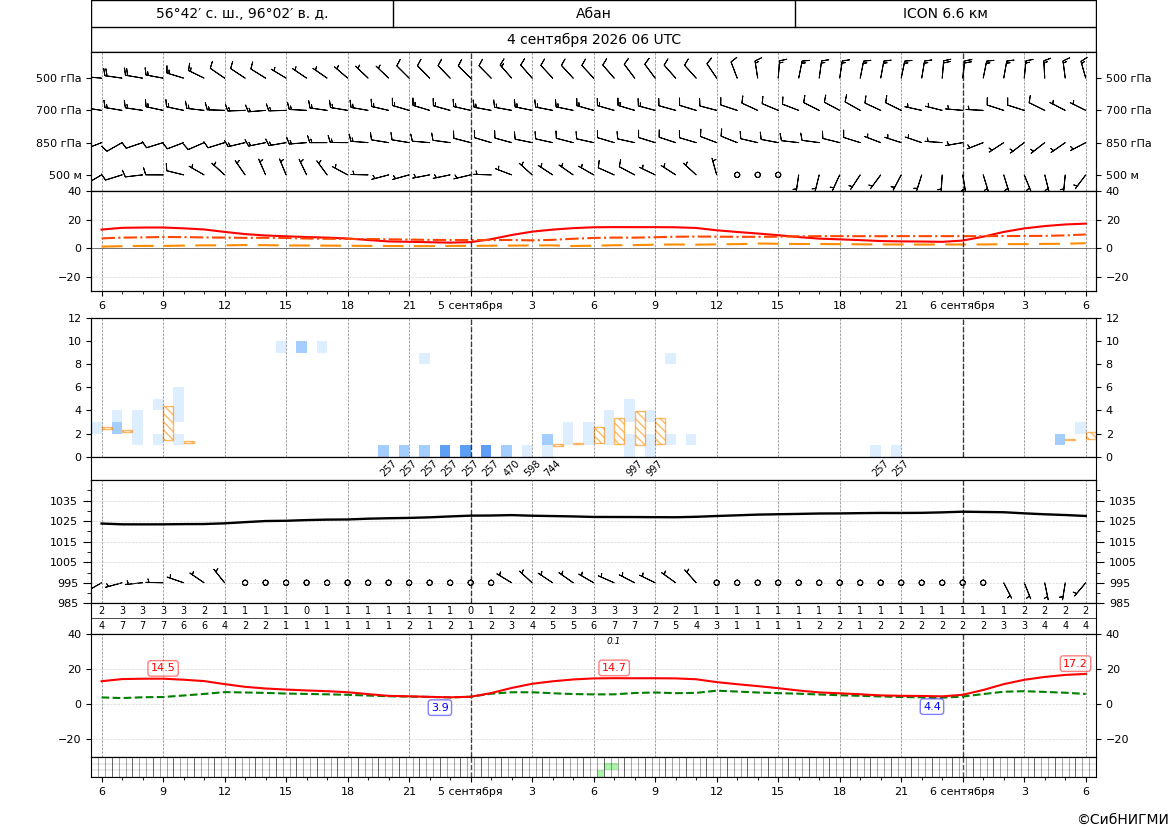Click the 6 сентября marker on bottom time axis

[x=962, y=791]
